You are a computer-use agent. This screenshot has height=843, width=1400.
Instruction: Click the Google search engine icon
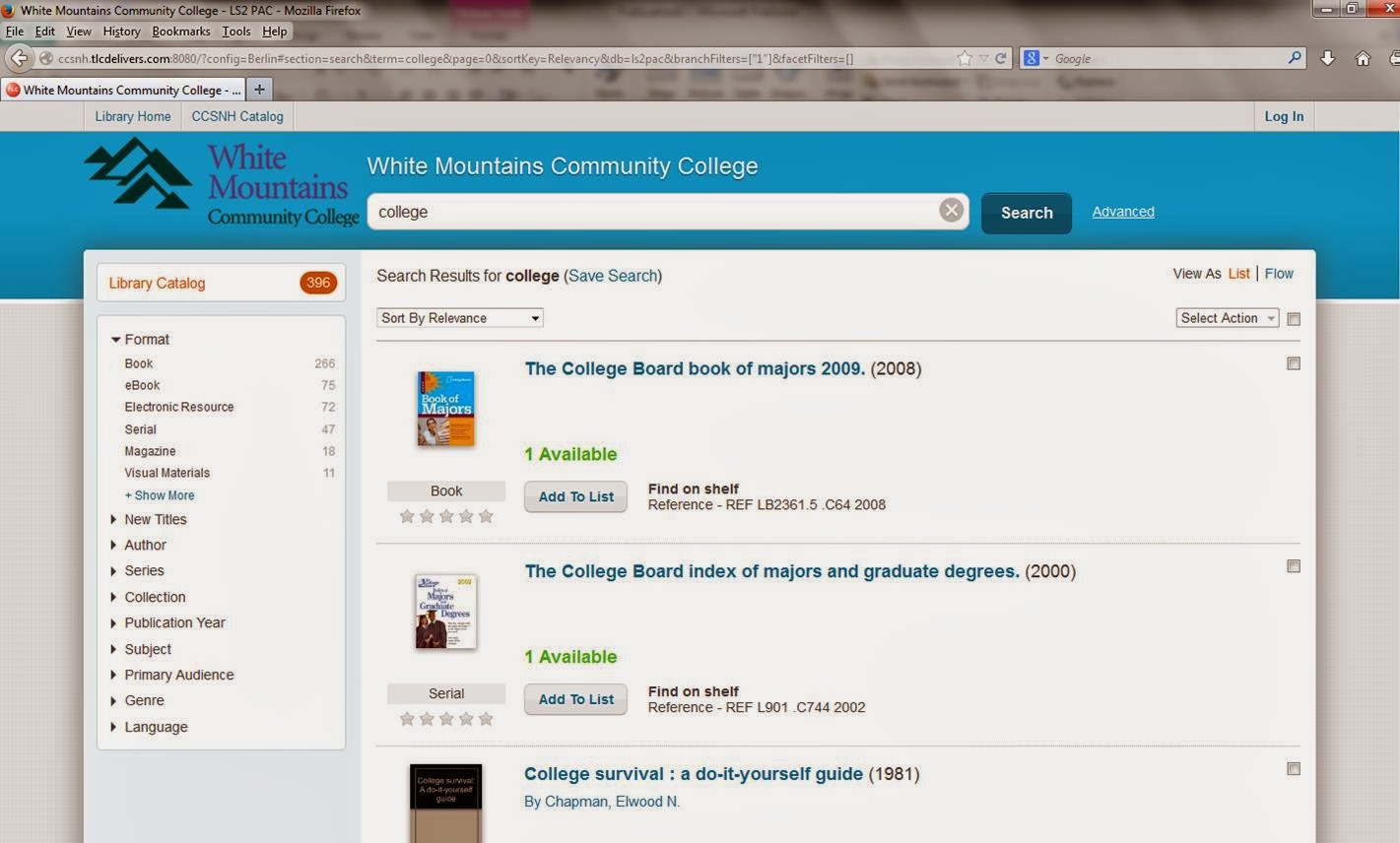[1032, 58]
